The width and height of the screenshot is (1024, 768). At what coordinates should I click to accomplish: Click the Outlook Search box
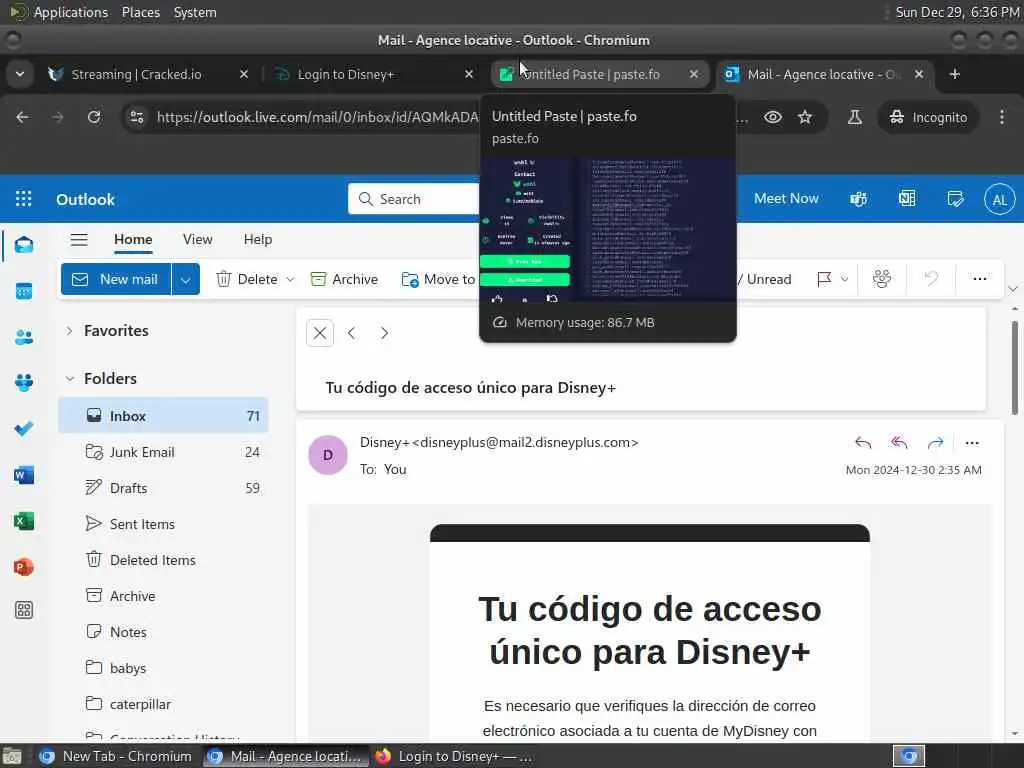point(414,199)
